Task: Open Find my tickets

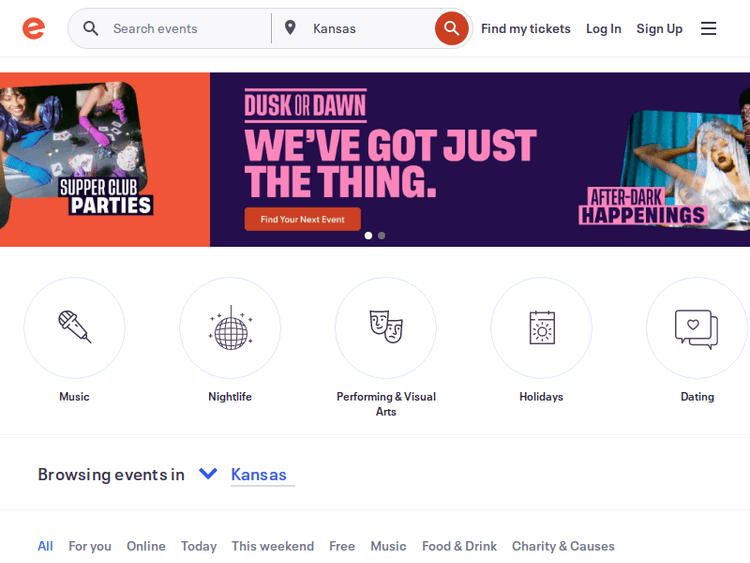Action: click(526, 29)
